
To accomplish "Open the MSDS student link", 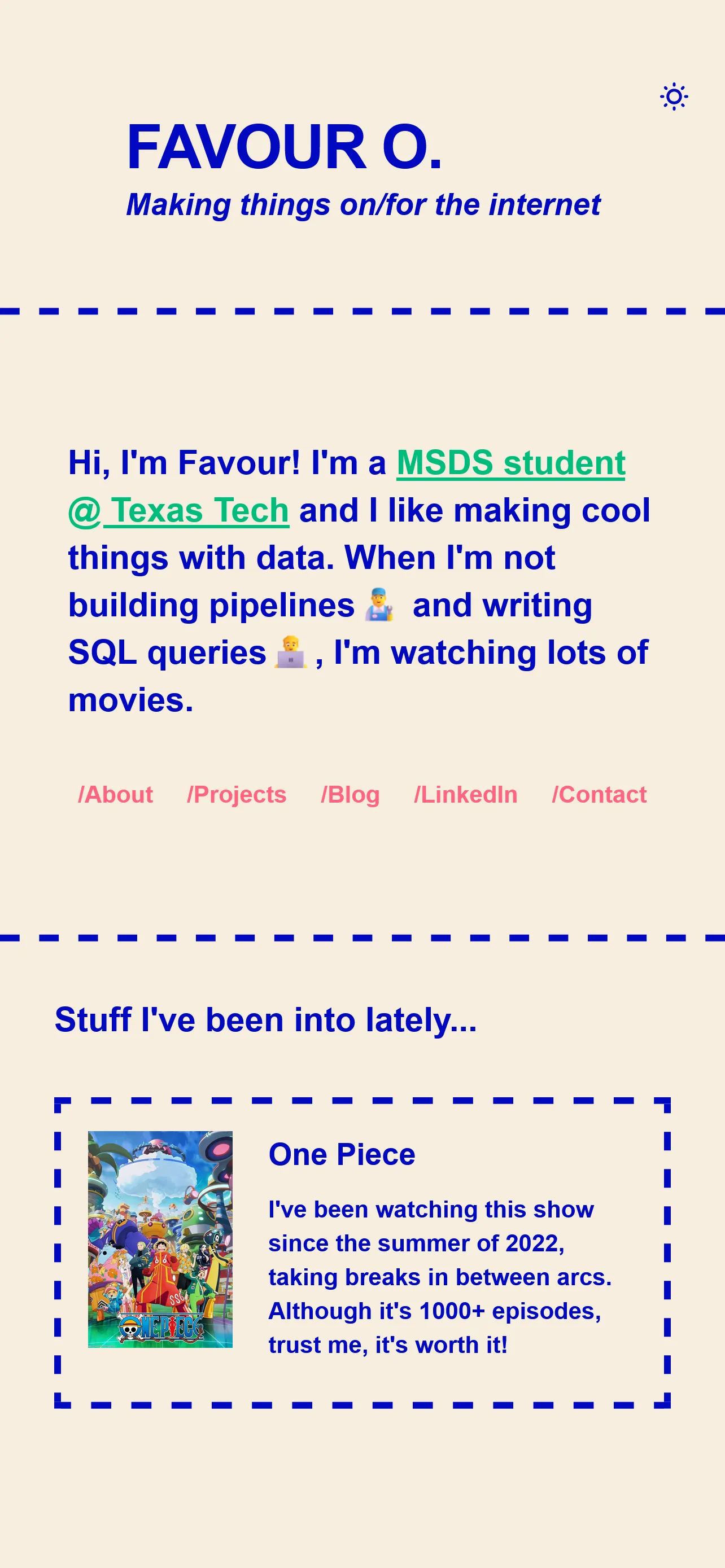I will pyautogui.click(x=511, y=462).
